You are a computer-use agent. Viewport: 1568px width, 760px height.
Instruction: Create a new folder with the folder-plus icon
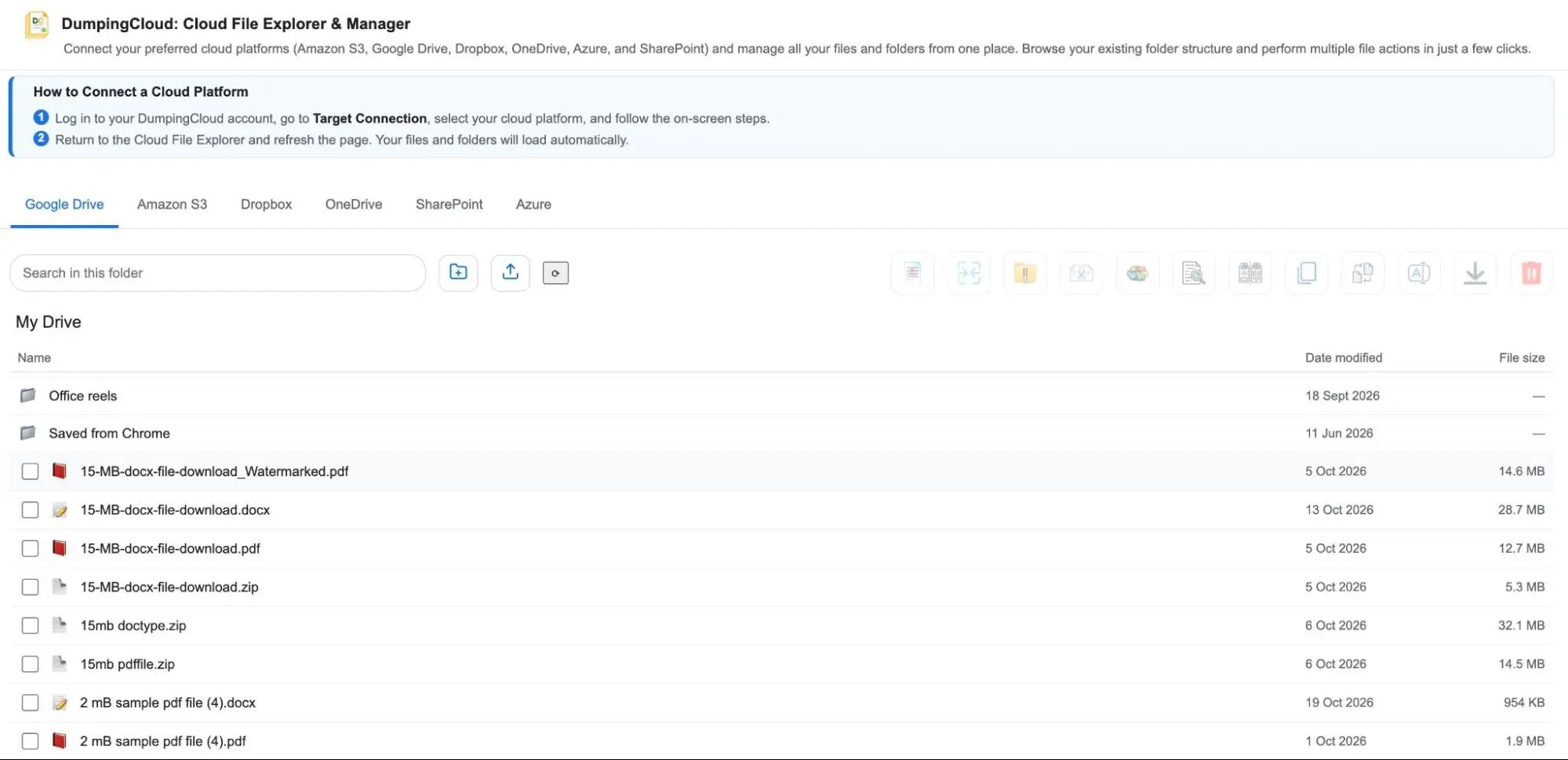458,272
